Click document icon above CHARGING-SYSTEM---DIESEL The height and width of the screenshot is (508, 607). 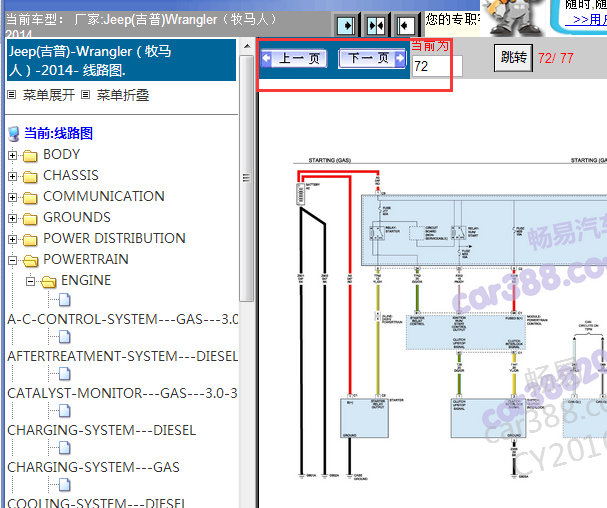coord(65,410)
